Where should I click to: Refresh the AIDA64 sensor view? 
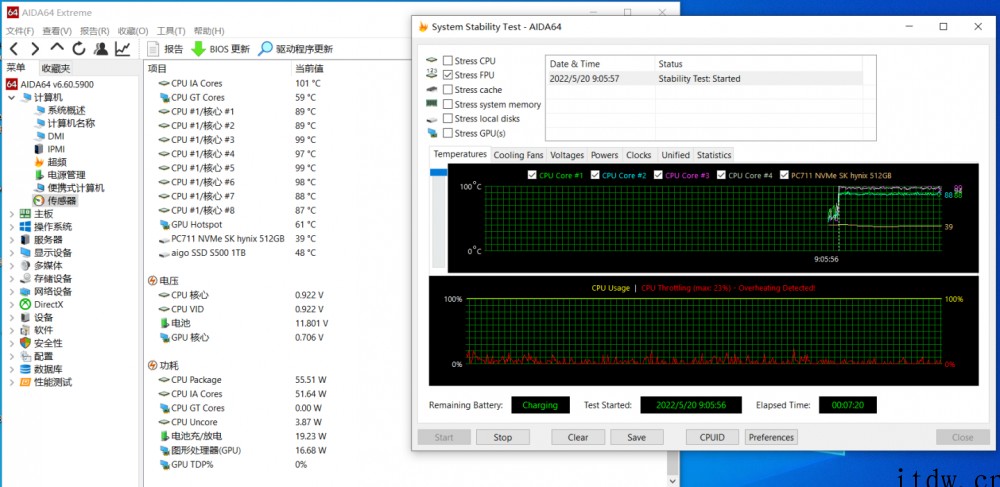pos(78,48)
